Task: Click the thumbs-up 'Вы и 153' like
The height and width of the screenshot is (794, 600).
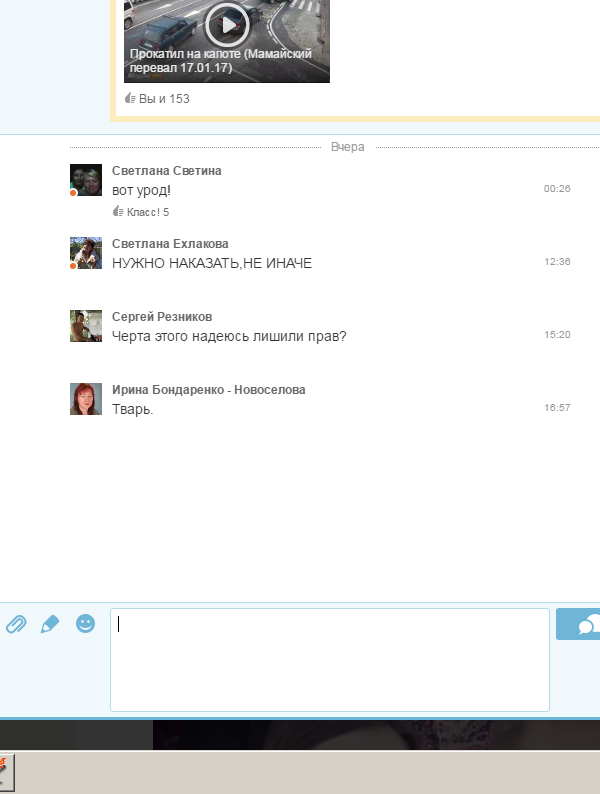Action: coord(157,99)
